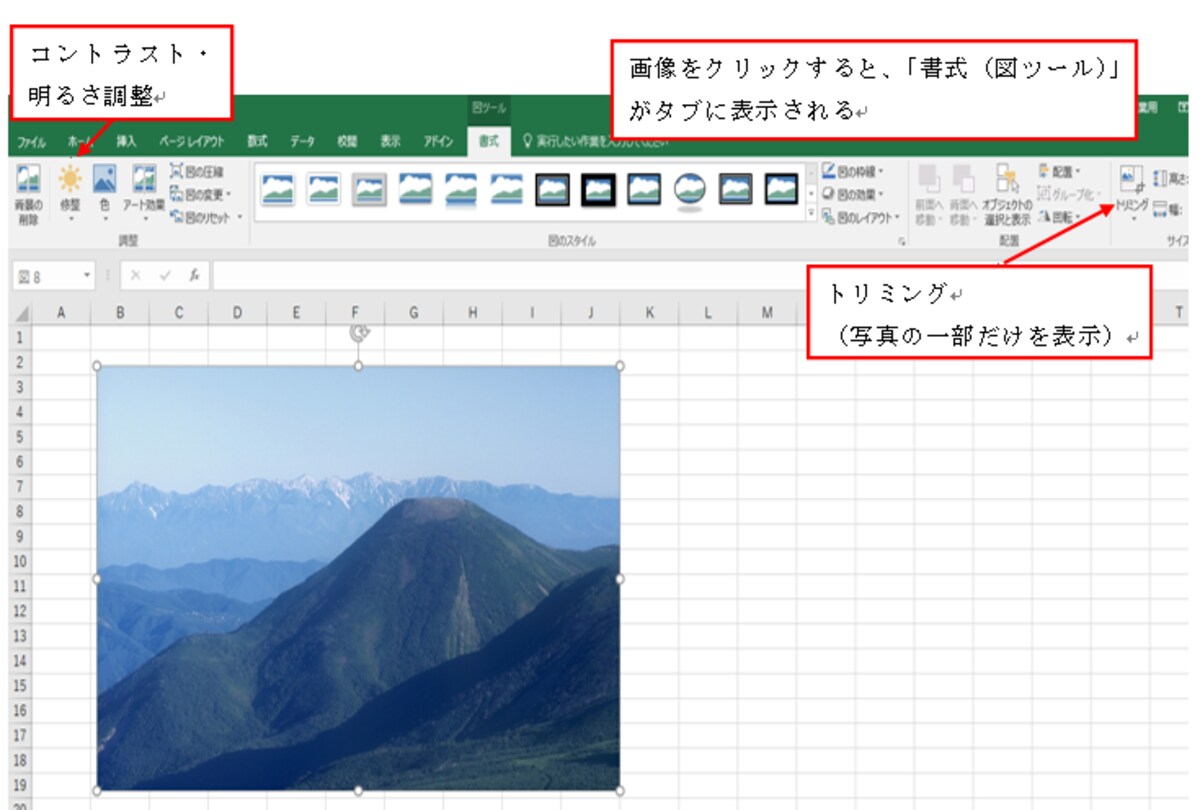This screenshot has height=810, width=1200.
Task: Open オブジェクトの選択と表示 selection pane
Action: click(1006, 196)
